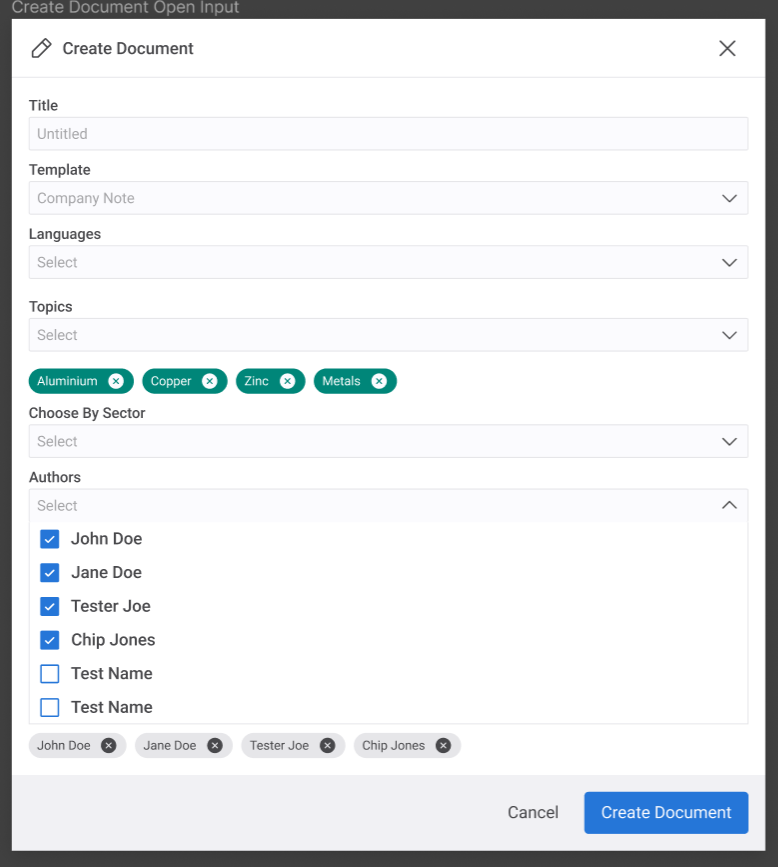Remove Chip Jones author chip
Screen dimensions: 778x867
[443, 745]
